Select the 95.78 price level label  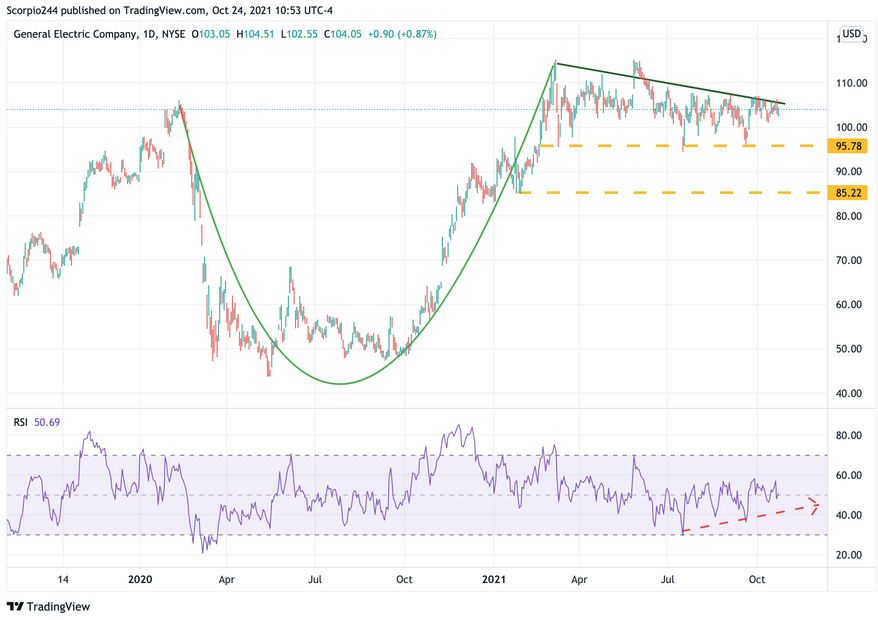point(848,146)
